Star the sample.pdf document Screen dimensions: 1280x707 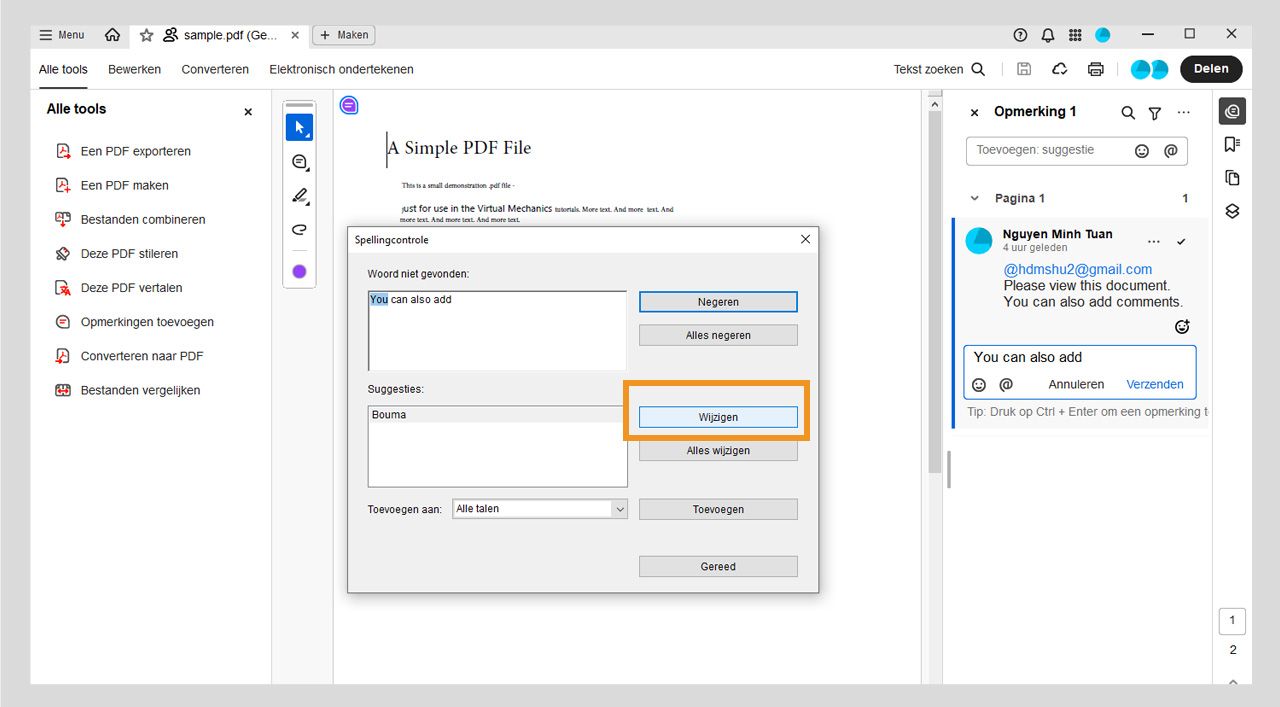click(x=146, y=35)
